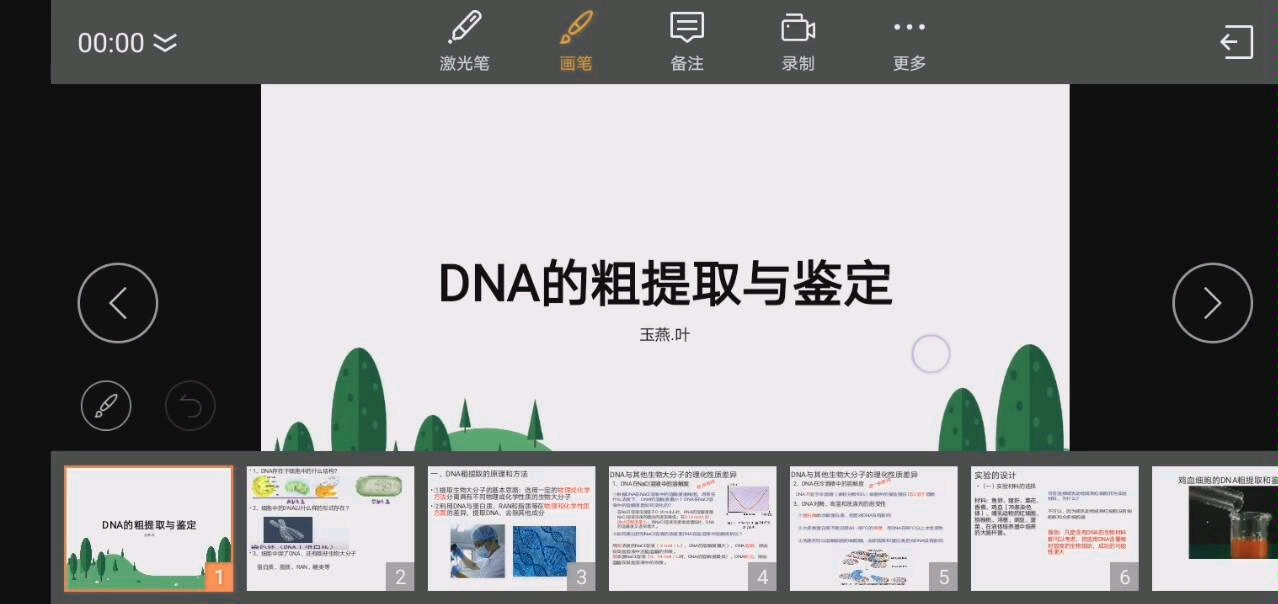Open more tools under the ellipsis menu
Viewport: 1278px width, 604px height.
[908, 40]
